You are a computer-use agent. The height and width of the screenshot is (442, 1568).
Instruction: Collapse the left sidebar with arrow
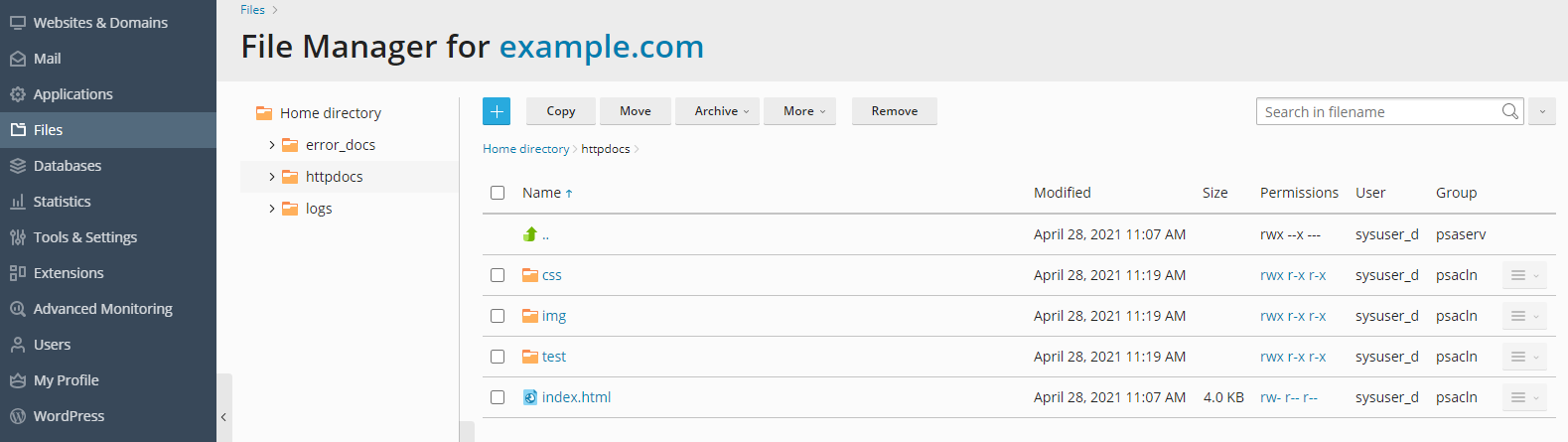pos(223,417)
